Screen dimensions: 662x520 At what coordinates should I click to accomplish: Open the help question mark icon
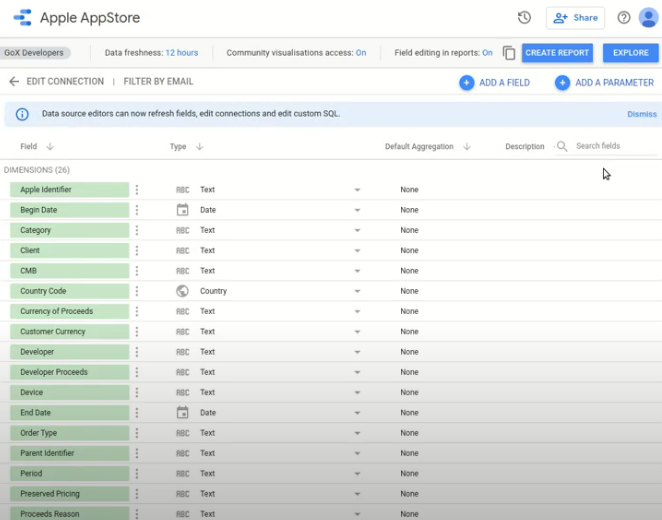(x=624, y=18)
